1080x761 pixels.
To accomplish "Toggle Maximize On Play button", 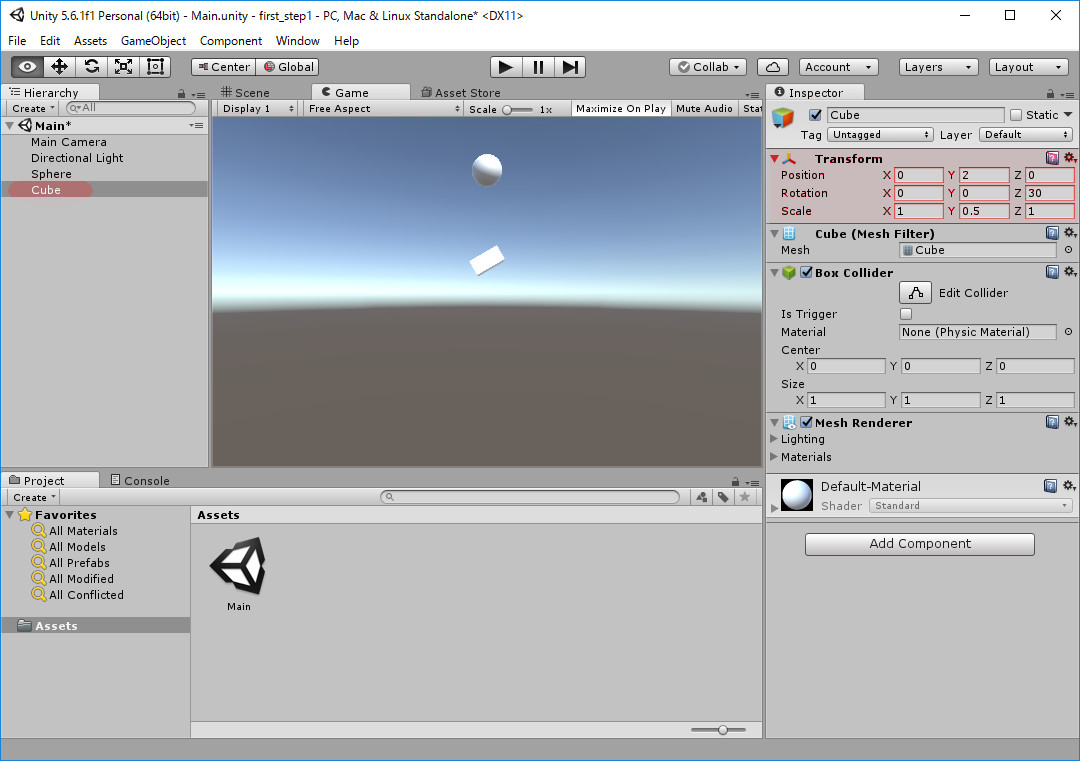I will [x=620, y=109].
